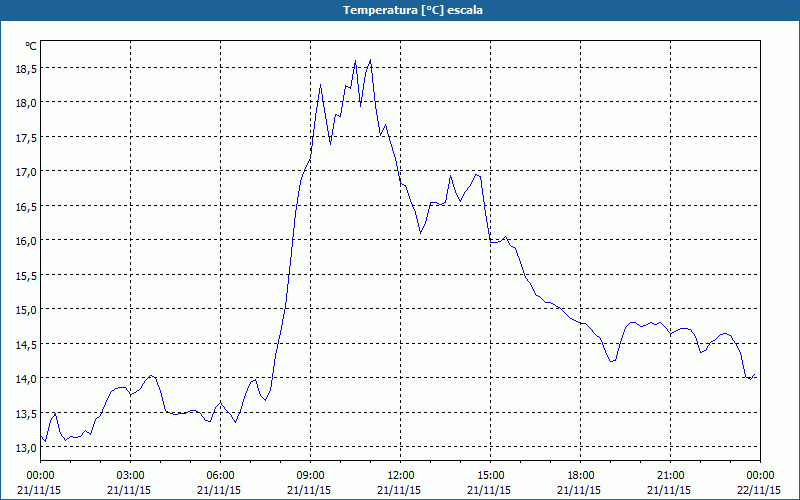Click the 15,0 axis label
The height and width of the screenshot is (500, 800).
pyautogui.click(x=26, y=310)
